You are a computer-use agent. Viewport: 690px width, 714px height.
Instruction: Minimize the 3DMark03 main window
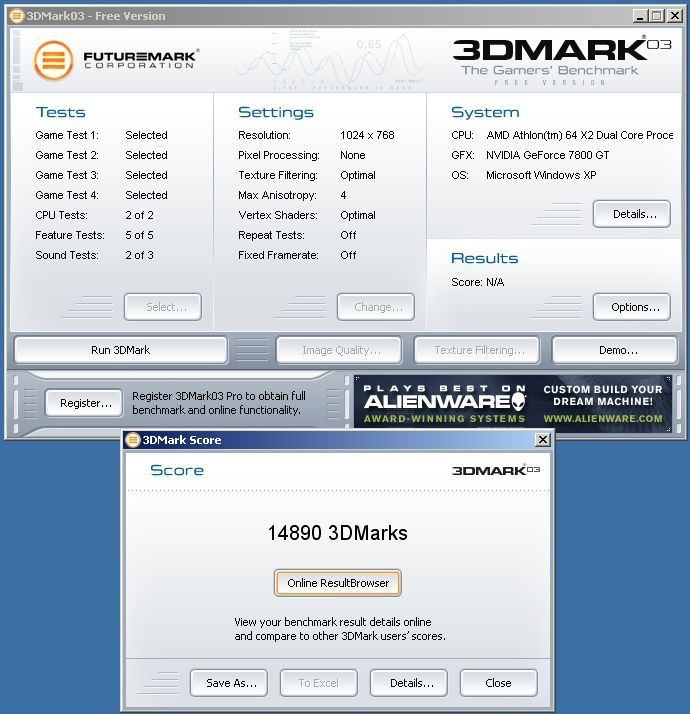click(640, 16)
